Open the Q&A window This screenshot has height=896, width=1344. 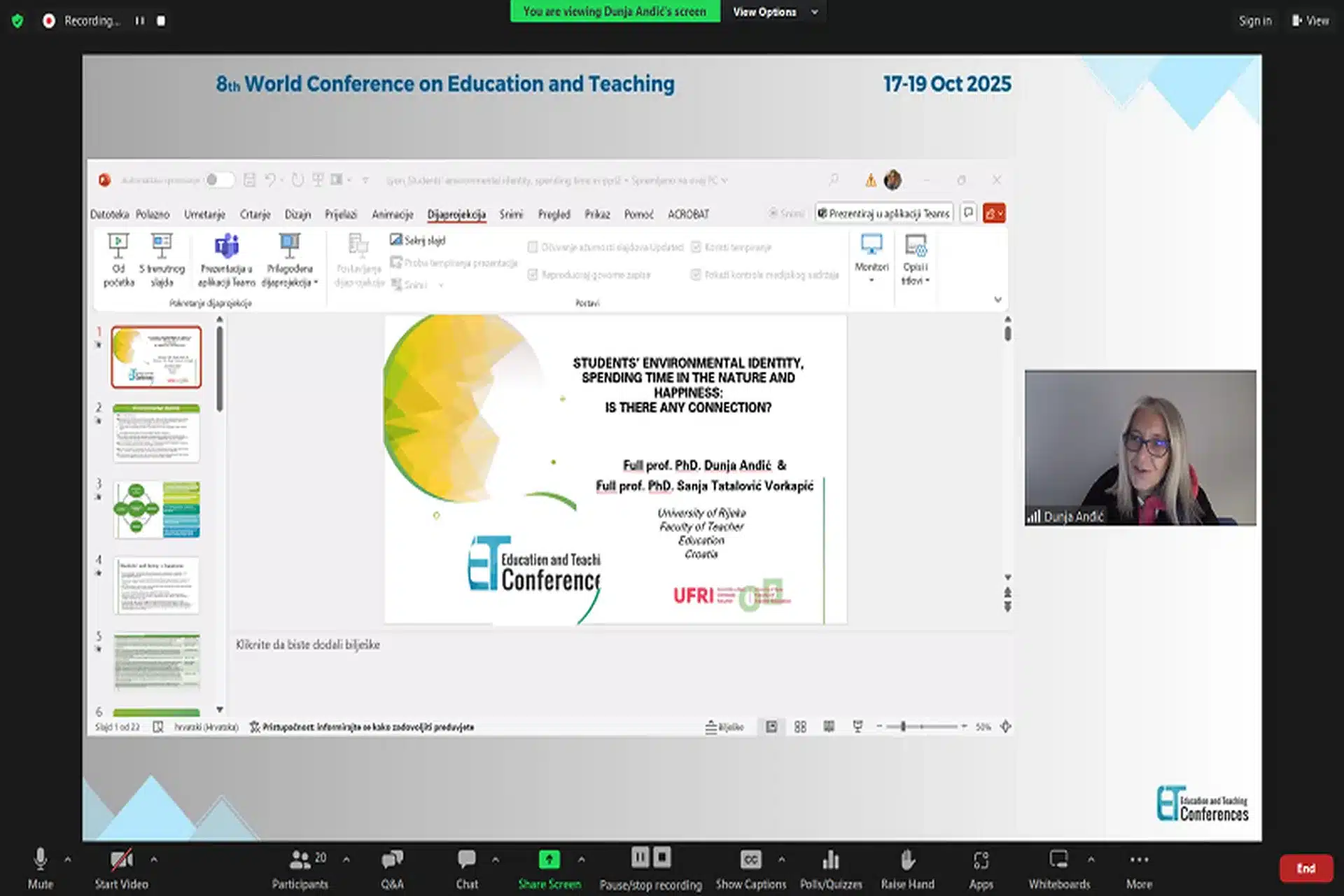click(392, 860)
